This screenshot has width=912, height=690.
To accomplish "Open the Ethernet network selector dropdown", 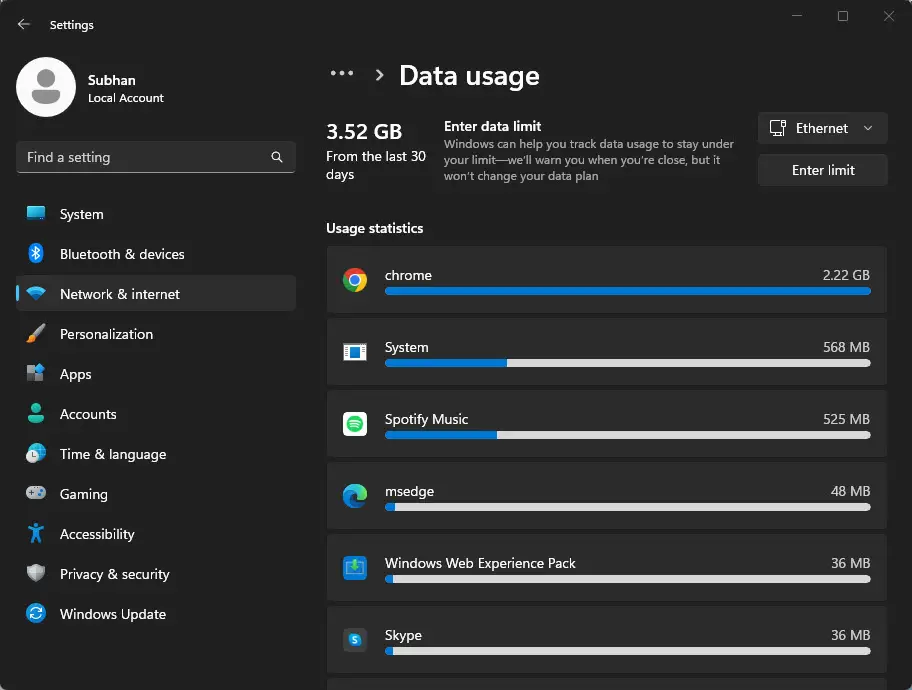I will click(822, 128).
